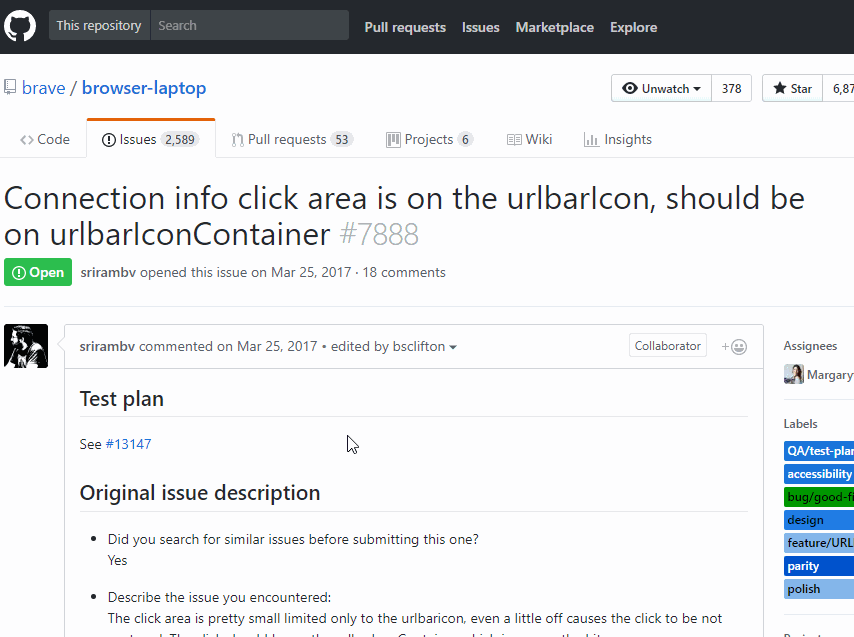
Task: Click the Code tab angle-brackets icon
Action: pos(26,140)
